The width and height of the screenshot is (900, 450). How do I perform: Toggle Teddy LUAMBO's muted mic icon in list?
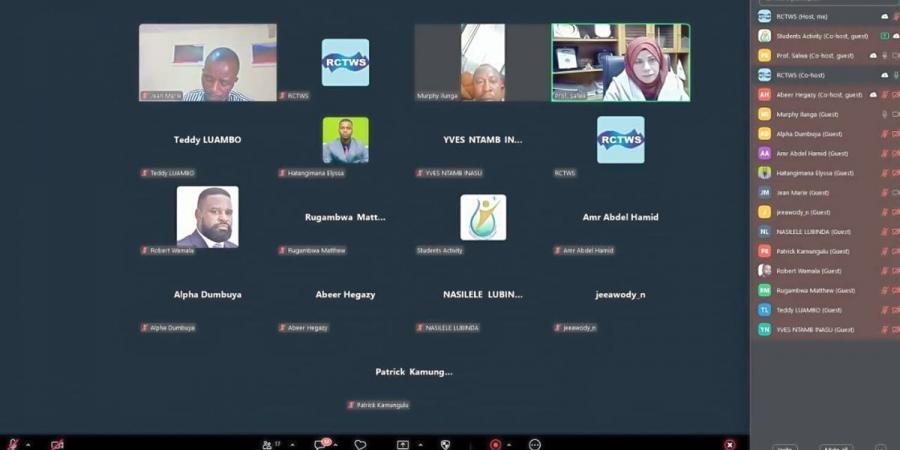coord(885,310)
